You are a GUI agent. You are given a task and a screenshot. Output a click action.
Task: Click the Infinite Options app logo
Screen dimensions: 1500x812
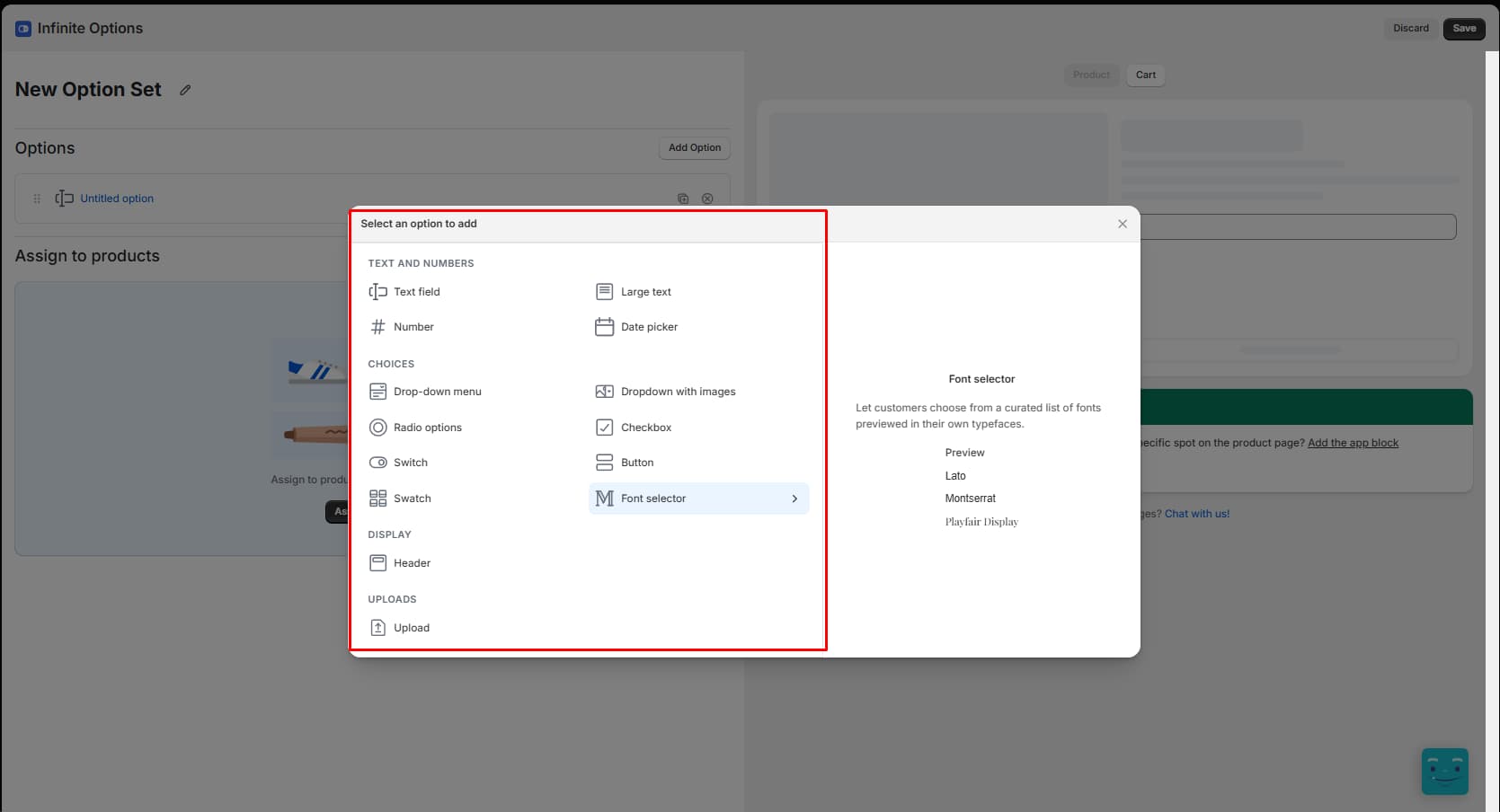tap(23, 29)
